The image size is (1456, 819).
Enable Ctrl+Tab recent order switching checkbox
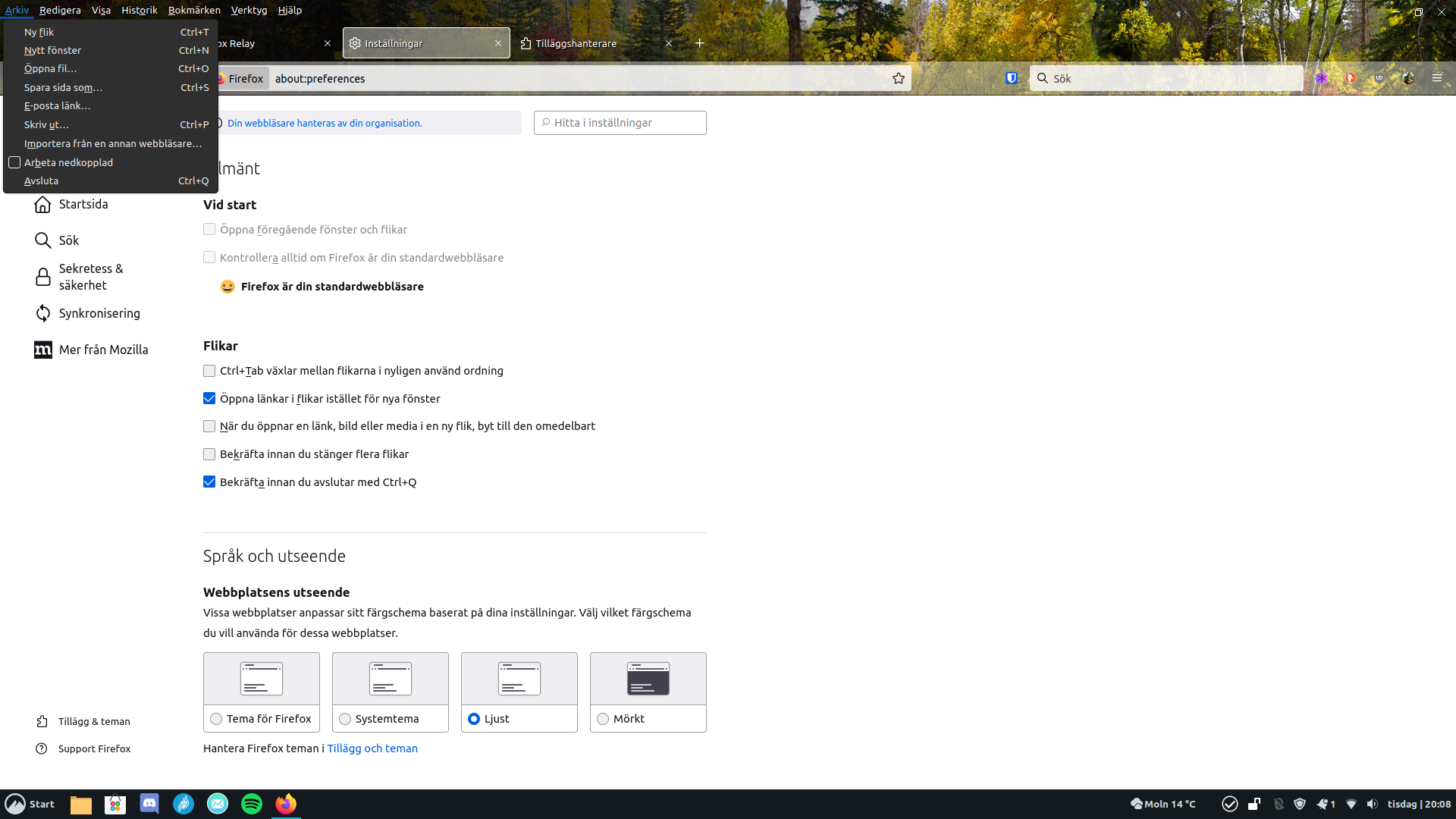pos(209,371)
